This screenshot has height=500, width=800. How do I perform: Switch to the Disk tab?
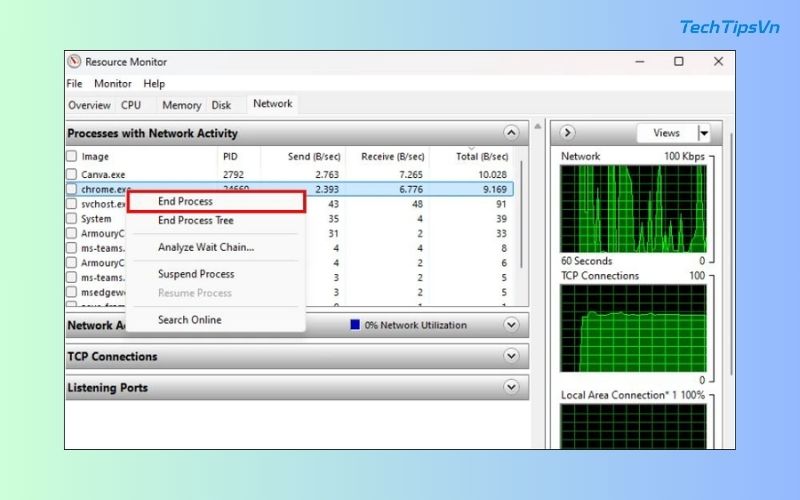pos(221,106)
